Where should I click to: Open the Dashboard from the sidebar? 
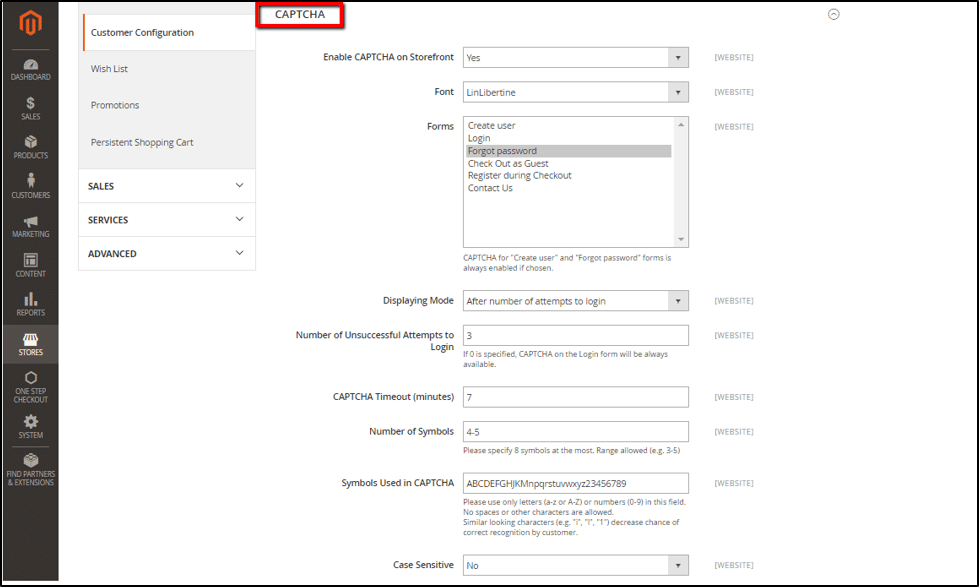(30, 70)
